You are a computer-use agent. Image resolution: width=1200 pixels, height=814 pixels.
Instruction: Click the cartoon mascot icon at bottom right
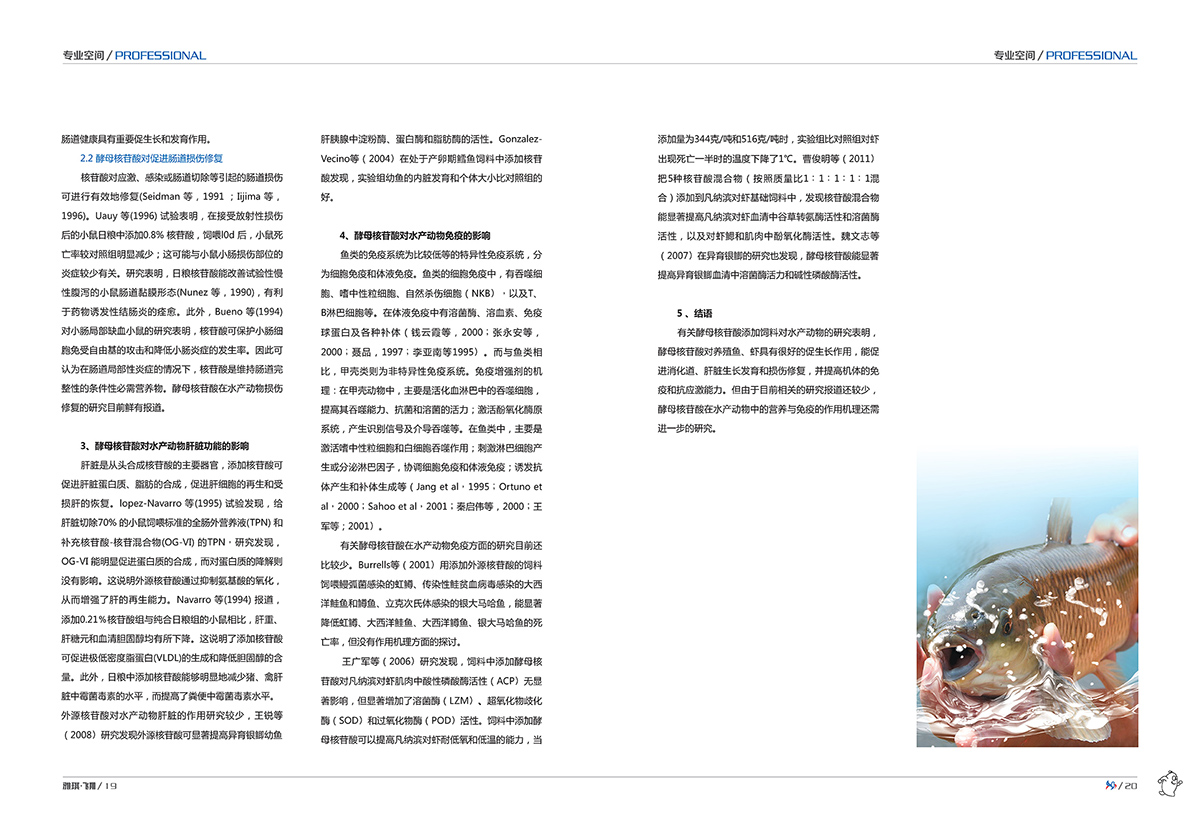click(x=1170, y=783)
